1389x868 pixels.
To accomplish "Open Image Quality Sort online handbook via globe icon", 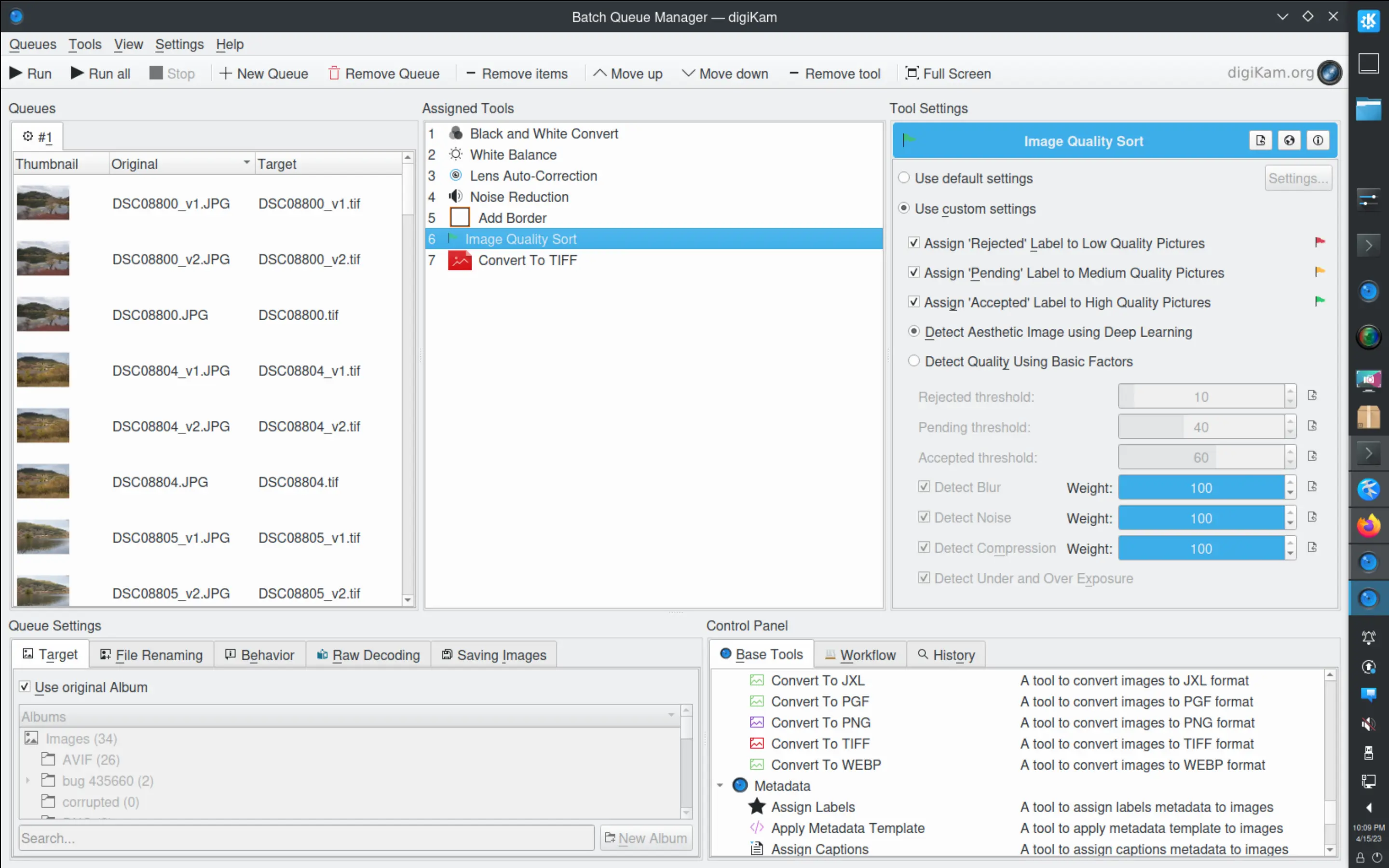I will (1290, 141).
